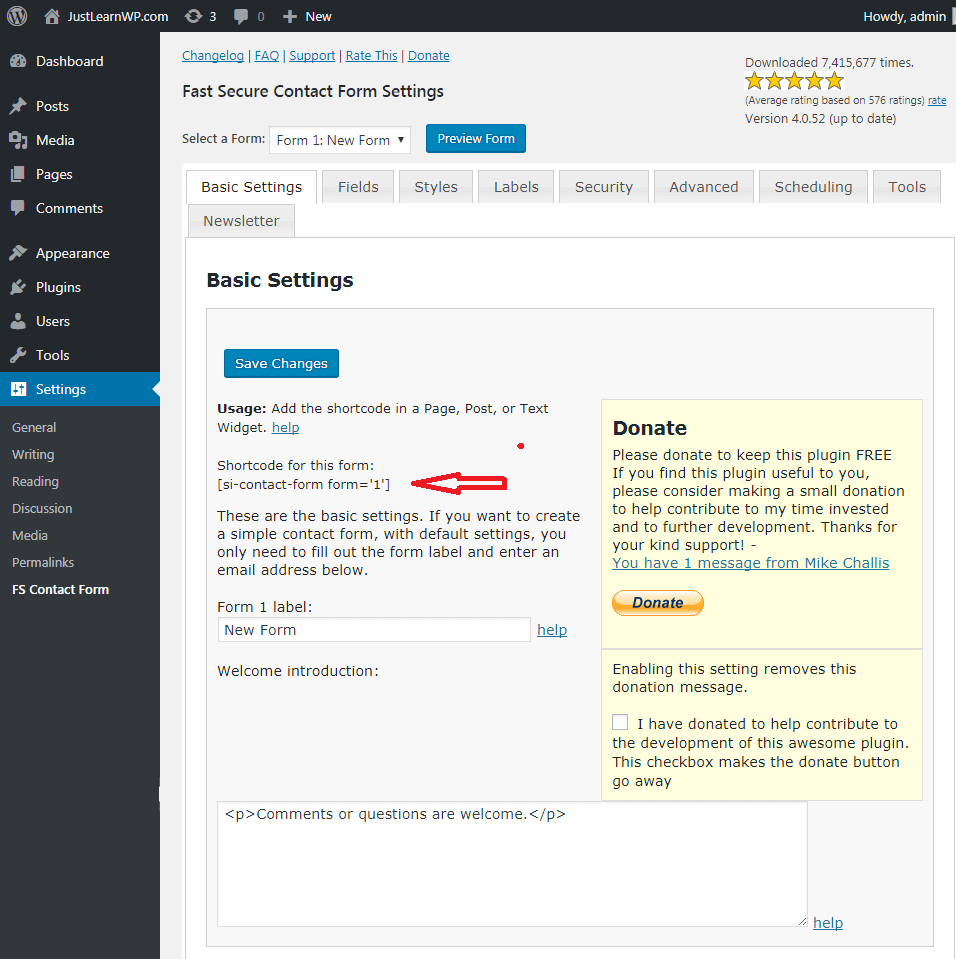
Task: Open Permalinks settings submenu
Action: (x=43, y=562)
